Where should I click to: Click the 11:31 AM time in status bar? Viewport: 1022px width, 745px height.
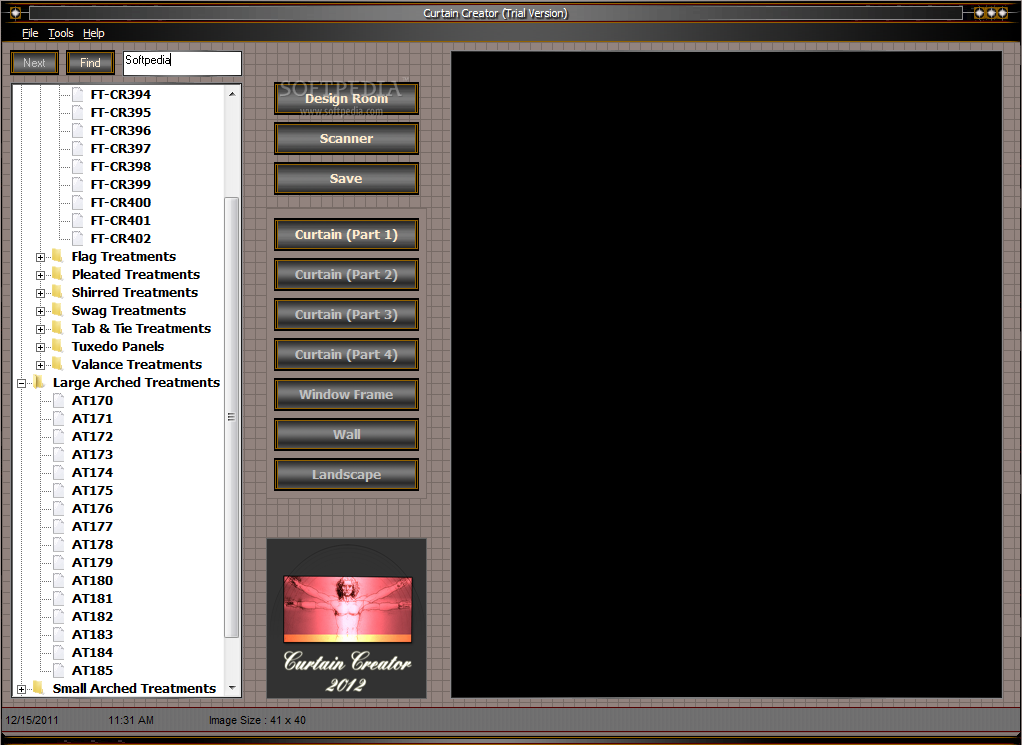tap(131, 720)
